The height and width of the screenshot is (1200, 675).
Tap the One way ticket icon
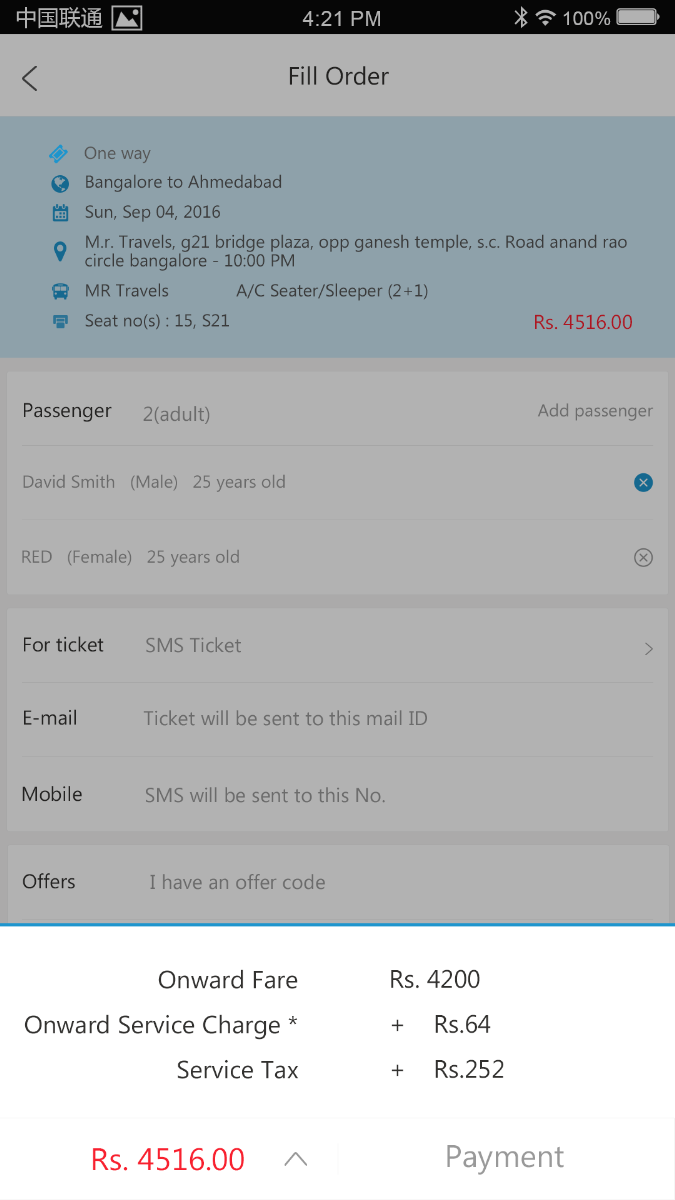[x=59, y=153]
